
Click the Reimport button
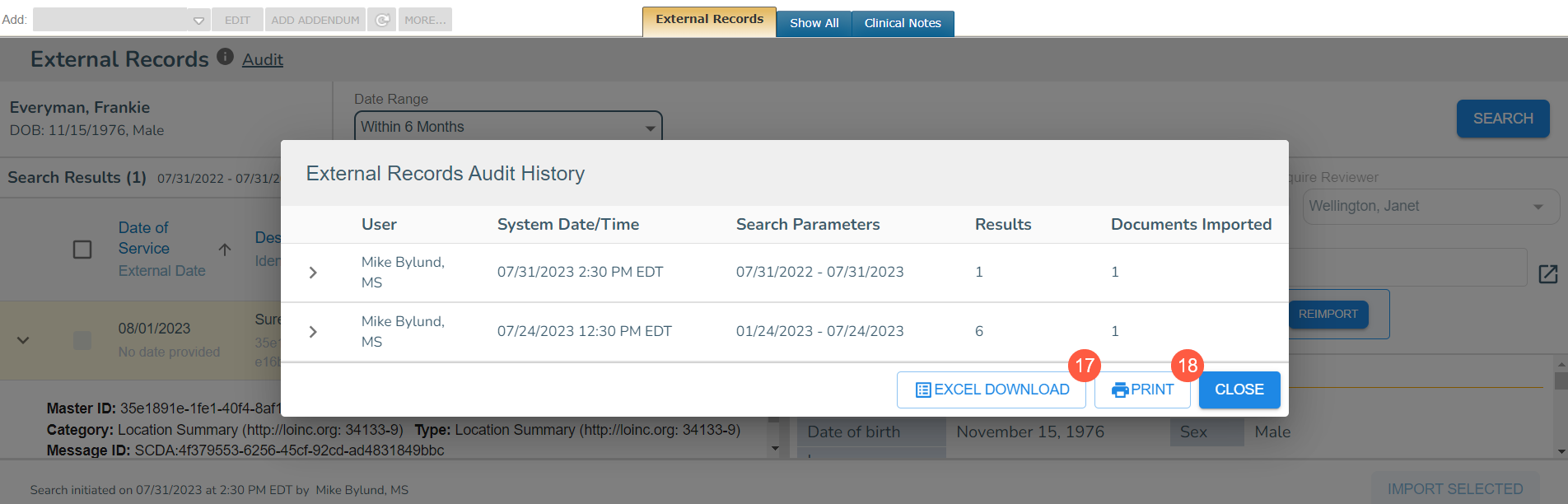[1328, 314]
